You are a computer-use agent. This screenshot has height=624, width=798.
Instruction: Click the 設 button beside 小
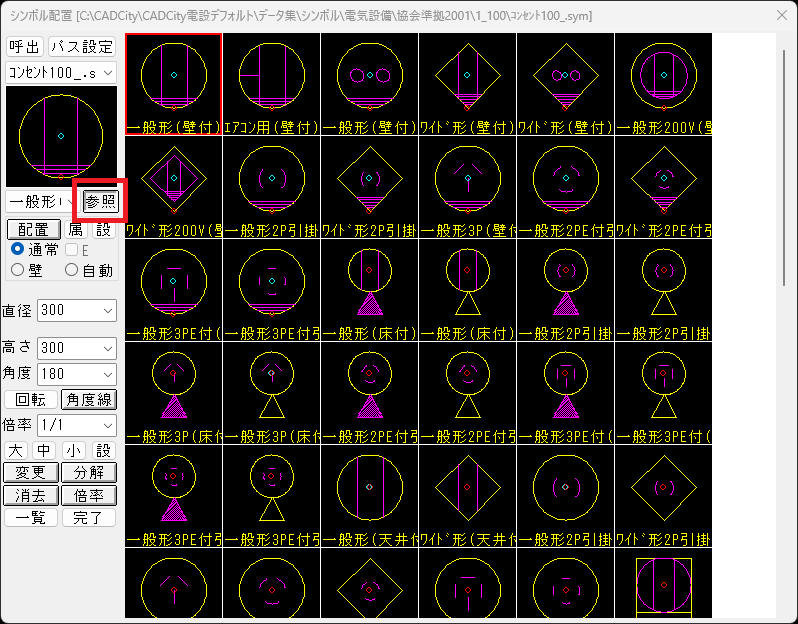(x=103, y=450)
